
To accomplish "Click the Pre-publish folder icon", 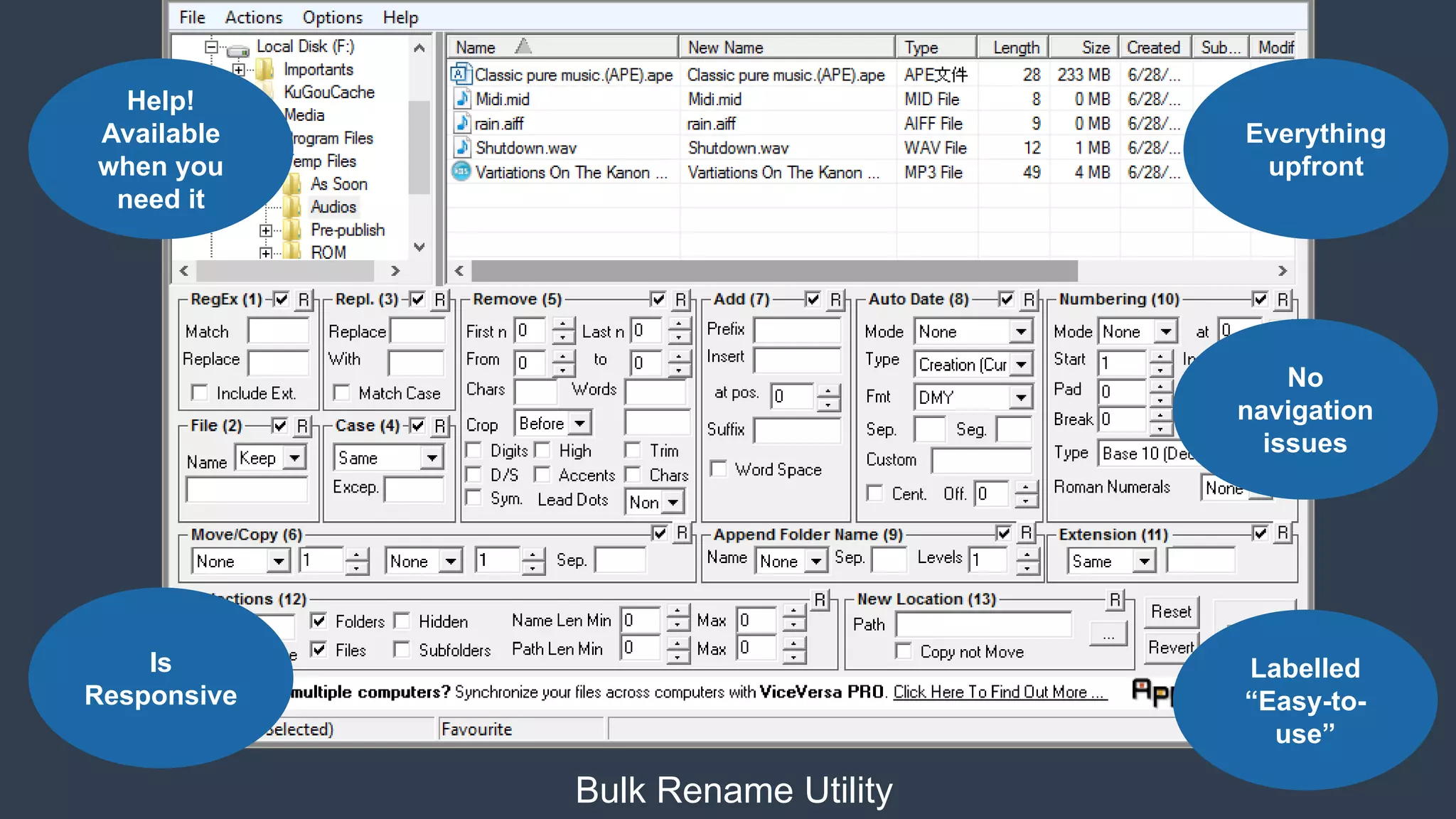I will (x=292, y=230).
